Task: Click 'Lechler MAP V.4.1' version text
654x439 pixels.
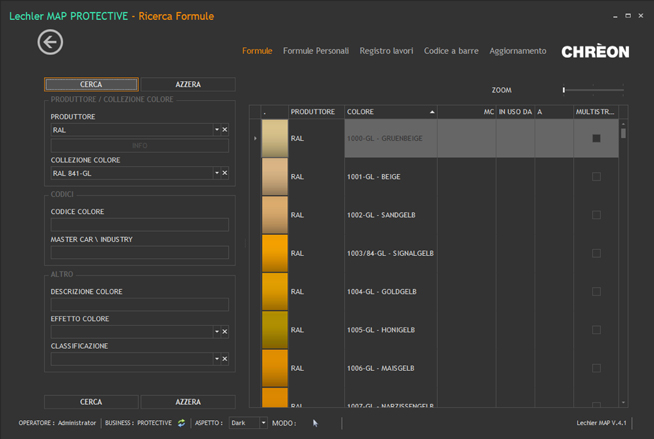Action: point(601,423)
